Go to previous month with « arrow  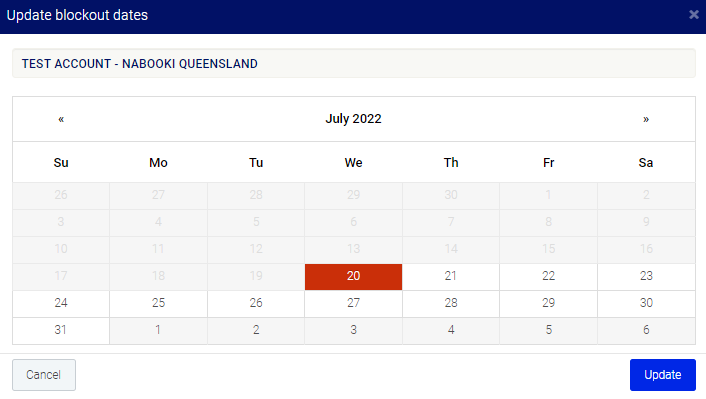point(61,119)
